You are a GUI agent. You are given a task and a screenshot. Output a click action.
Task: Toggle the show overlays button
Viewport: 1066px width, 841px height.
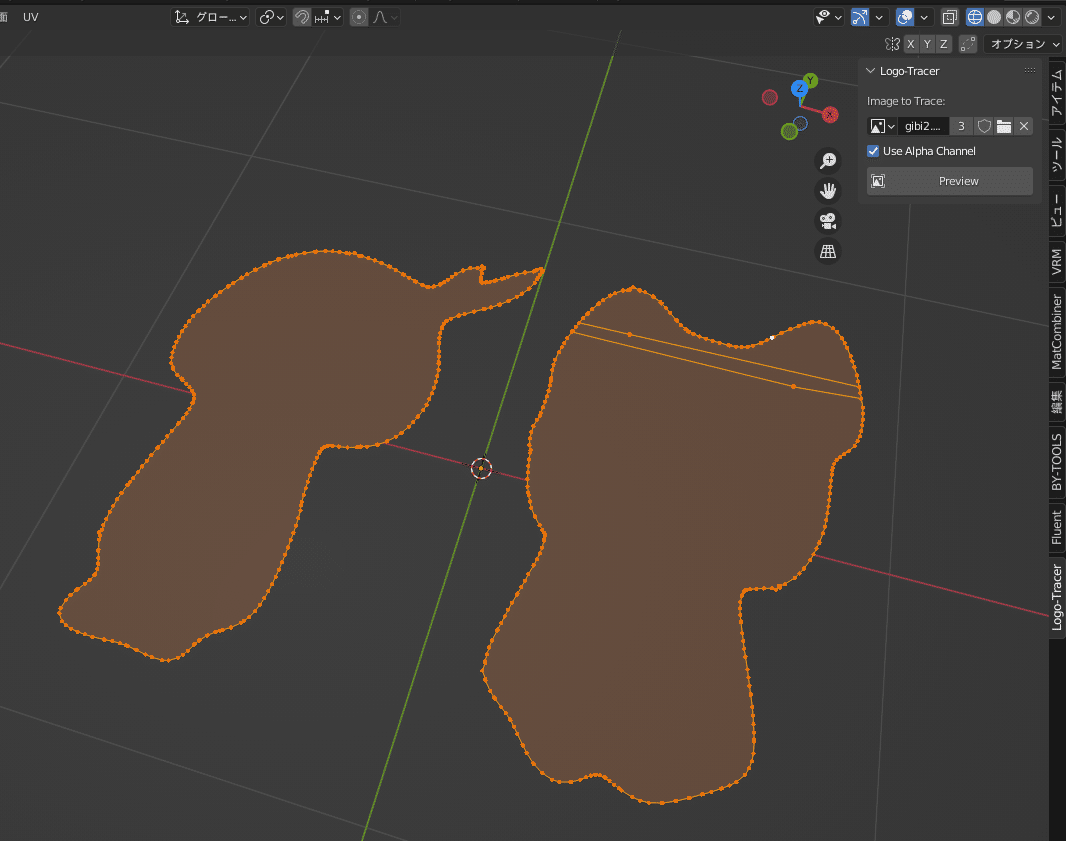[x=905, y=17]
